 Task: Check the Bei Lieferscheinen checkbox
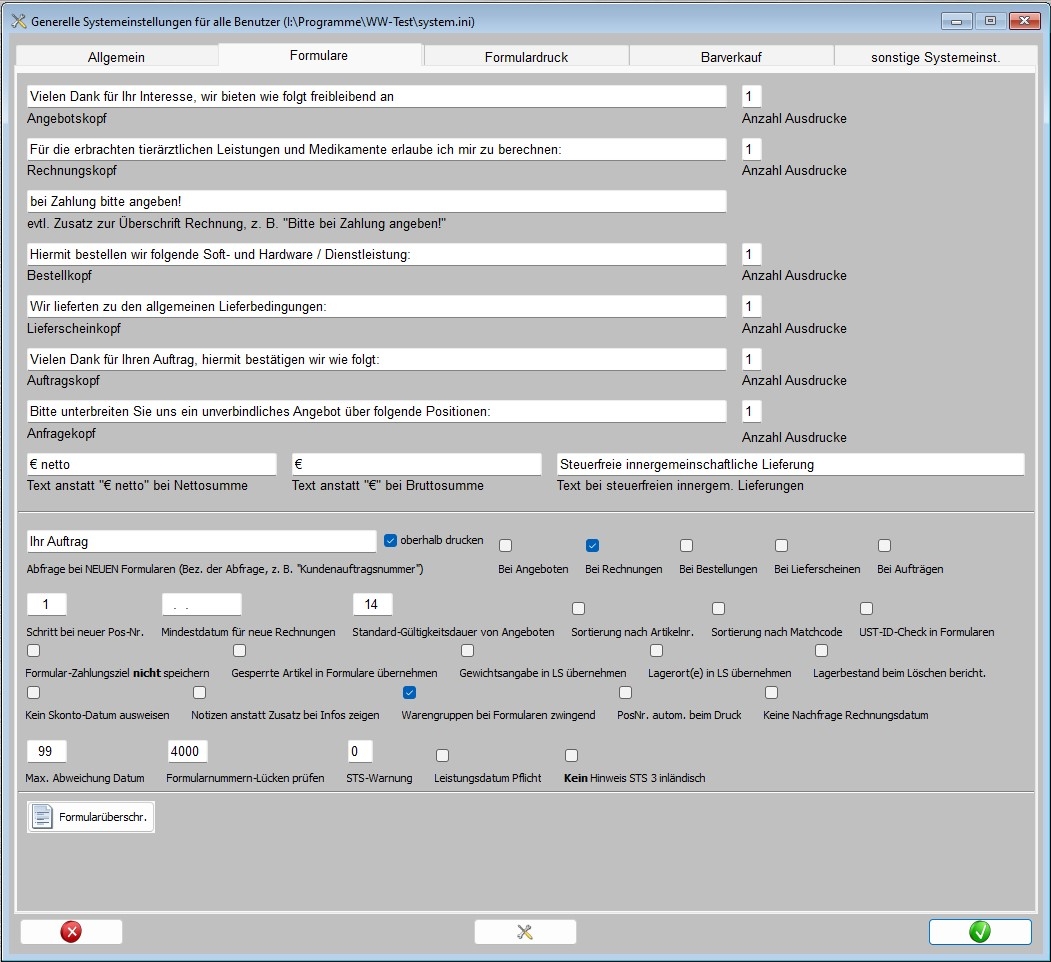782,546
